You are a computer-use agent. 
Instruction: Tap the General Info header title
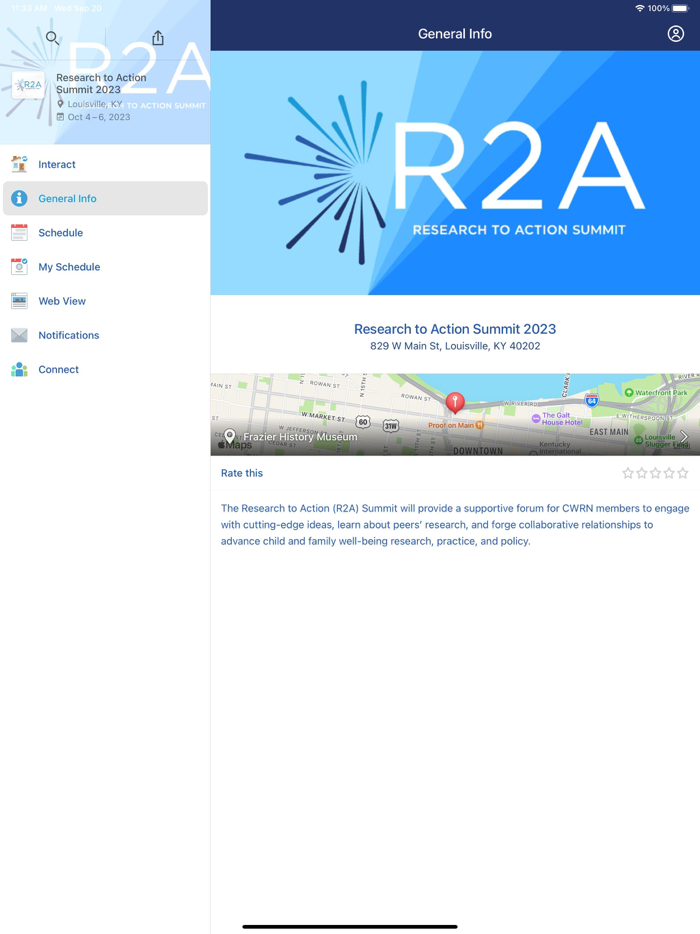tap(455, 34)
